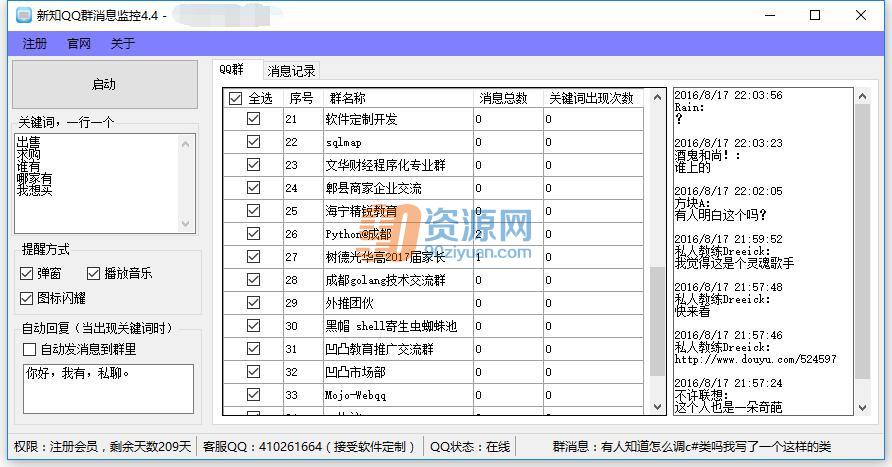This screenshot has height=467, width=892.
Task: Click the auto-reply message text box
Action: 108,389
